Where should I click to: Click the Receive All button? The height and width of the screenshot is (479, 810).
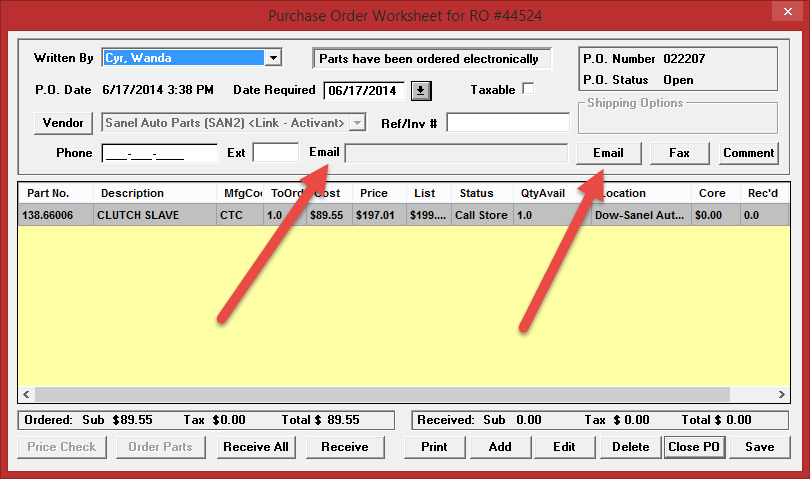pos(256,447)
